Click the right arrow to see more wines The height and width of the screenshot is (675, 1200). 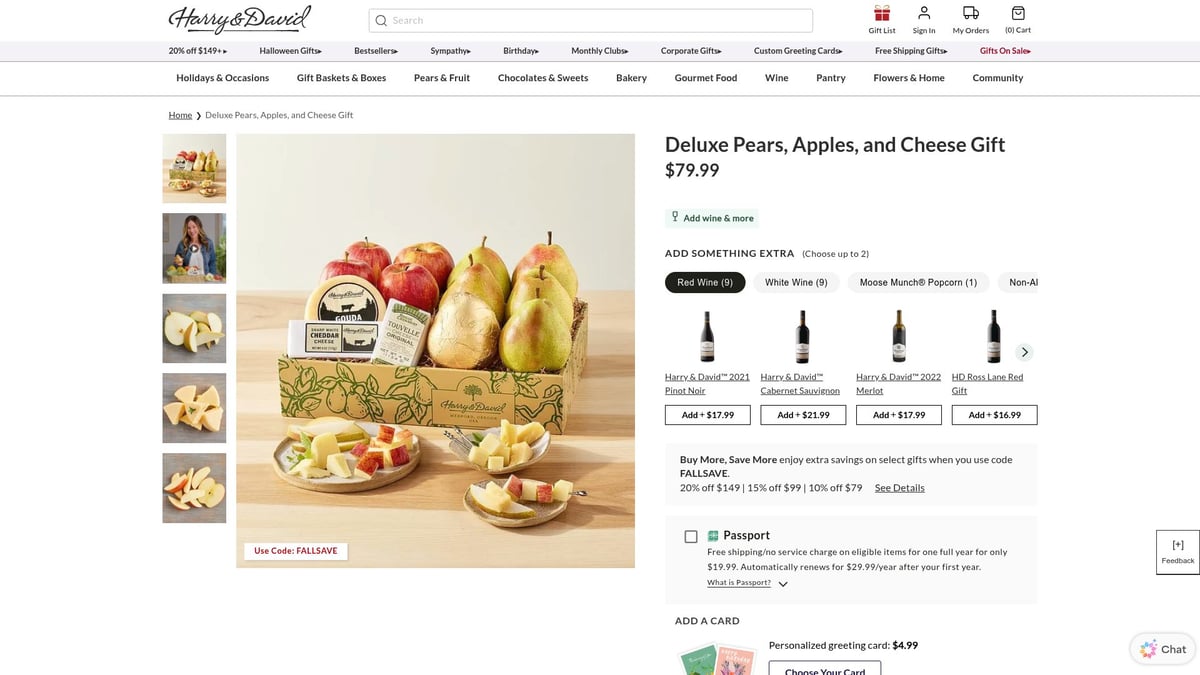1024,352
